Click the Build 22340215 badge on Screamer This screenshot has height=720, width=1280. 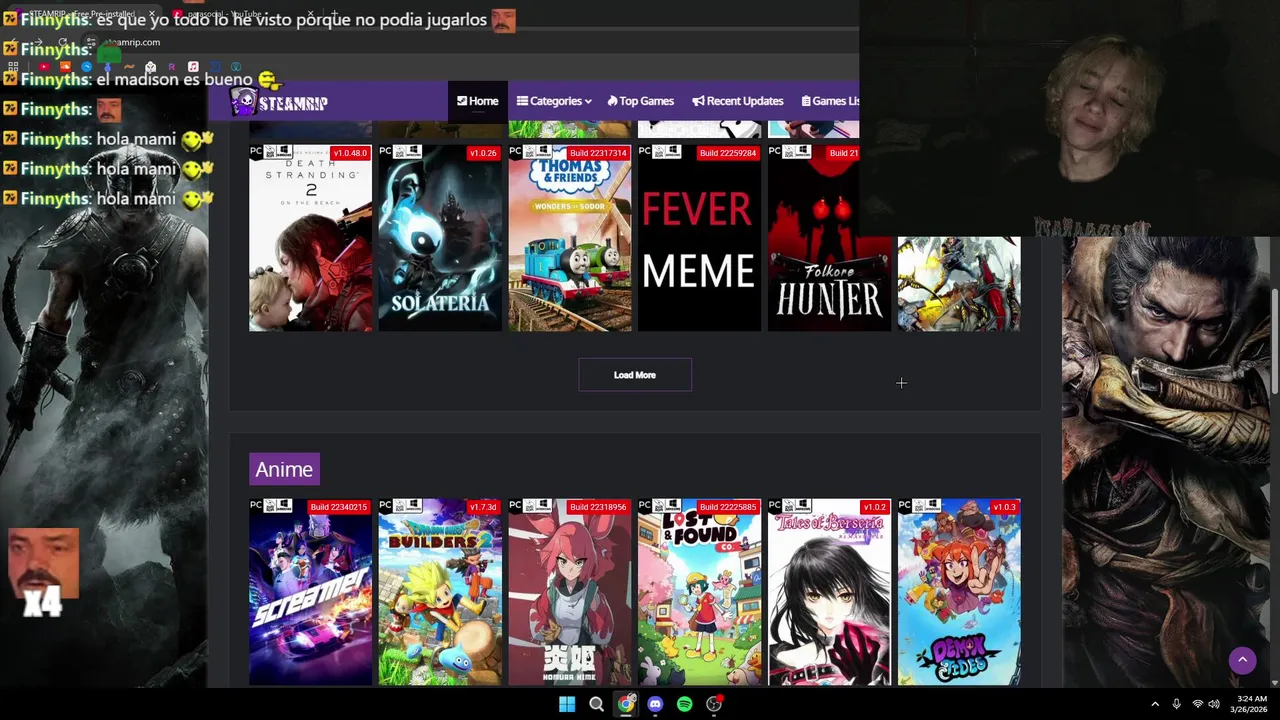(x=339, y=507)
